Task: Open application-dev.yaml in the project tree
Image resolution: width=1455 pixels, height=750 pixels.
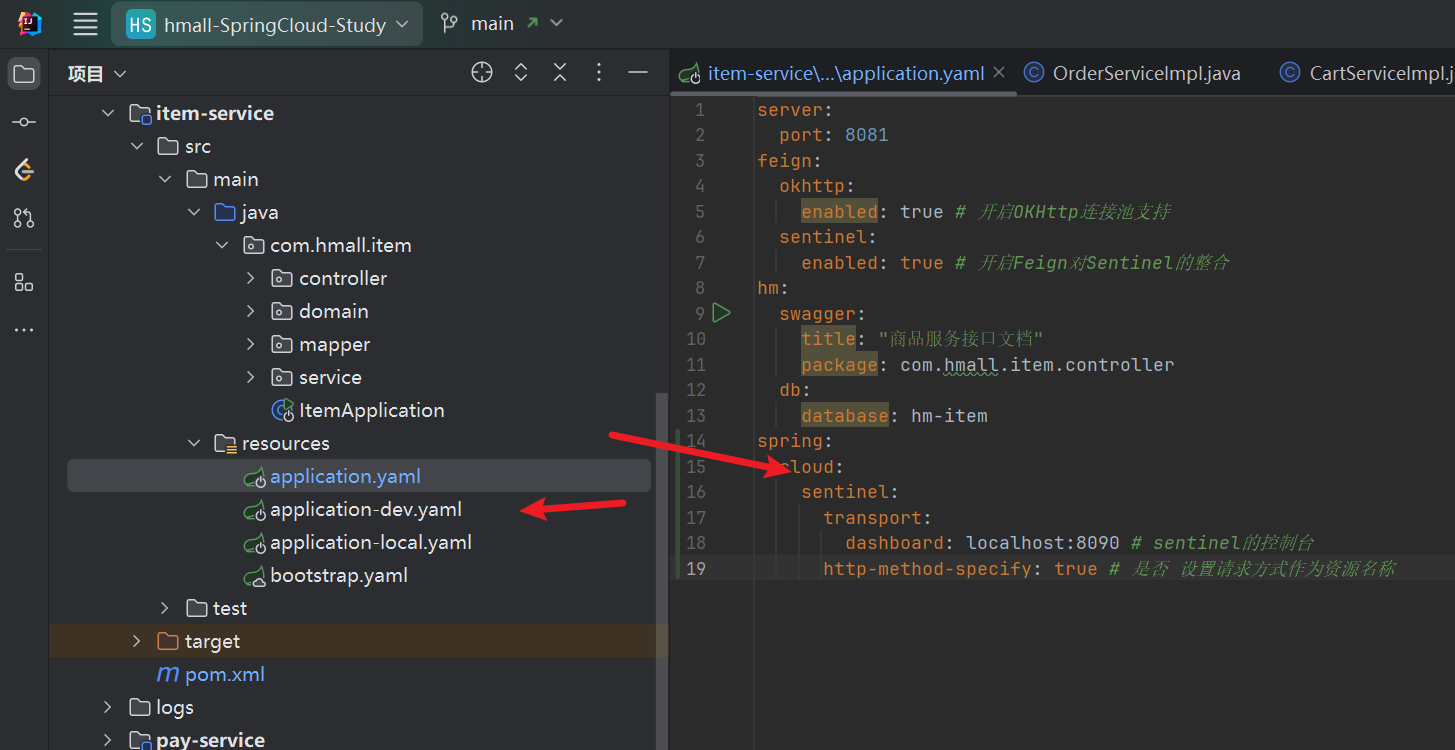Action: pos(365,510)
